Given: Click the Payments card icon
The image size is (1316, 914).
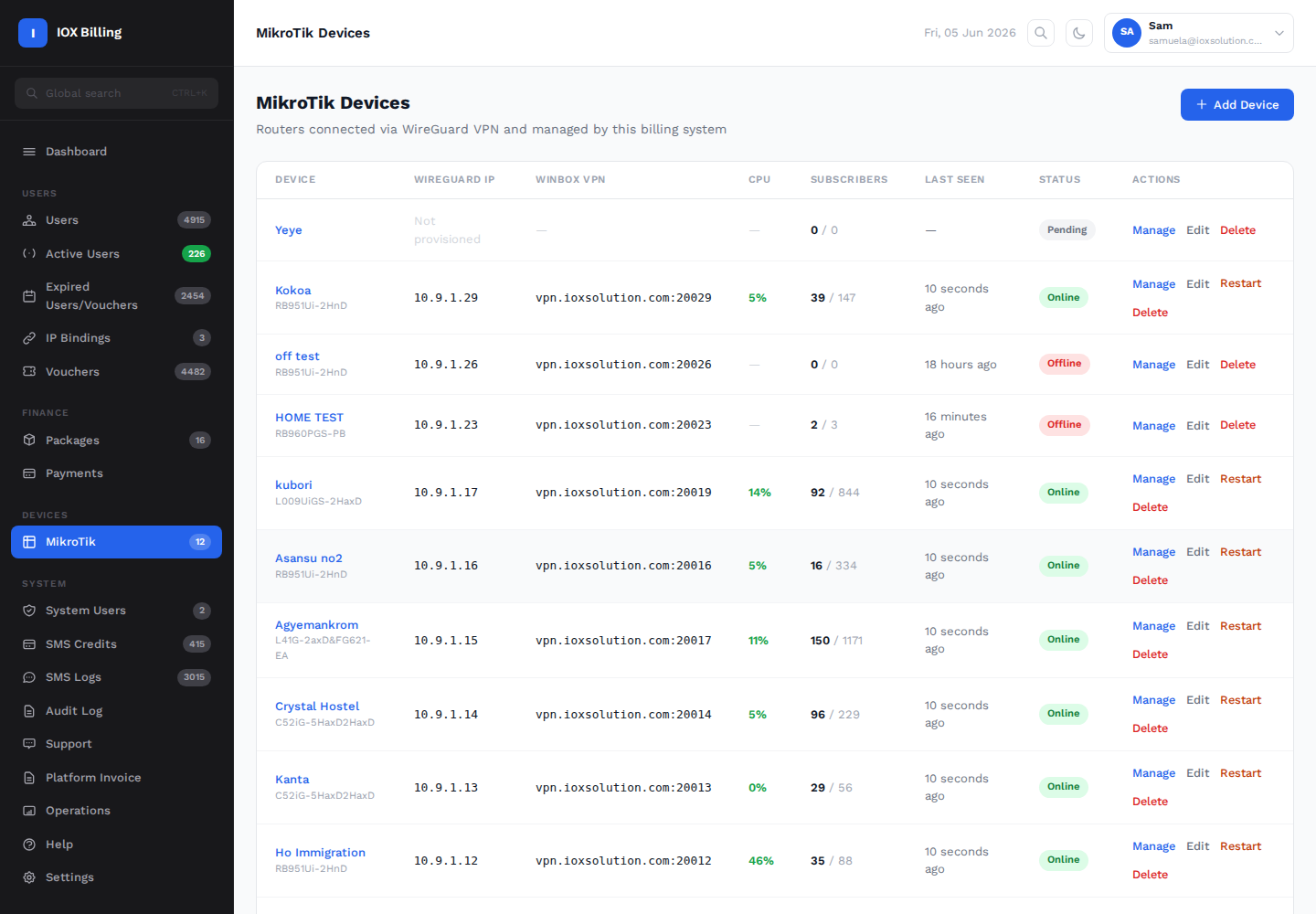Looking at the screenshot, I should coord(29,473).
